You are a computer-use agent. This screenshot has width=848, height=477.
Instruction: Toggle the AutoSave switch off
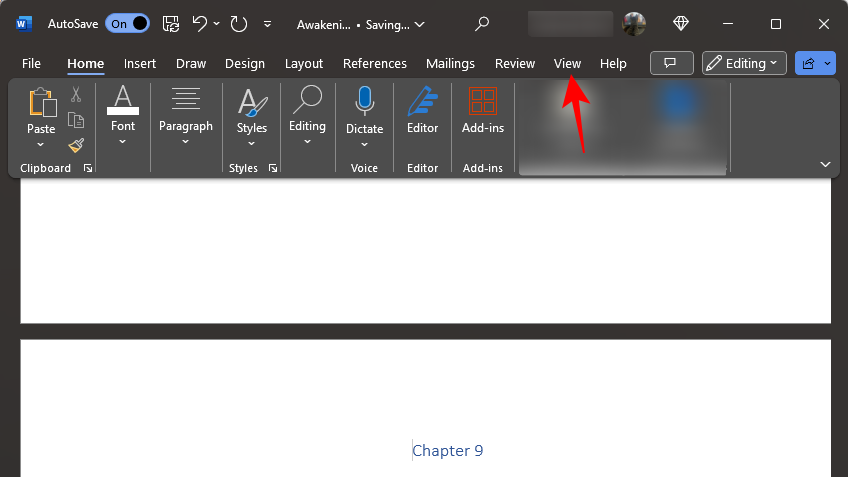tap(127, 24)
